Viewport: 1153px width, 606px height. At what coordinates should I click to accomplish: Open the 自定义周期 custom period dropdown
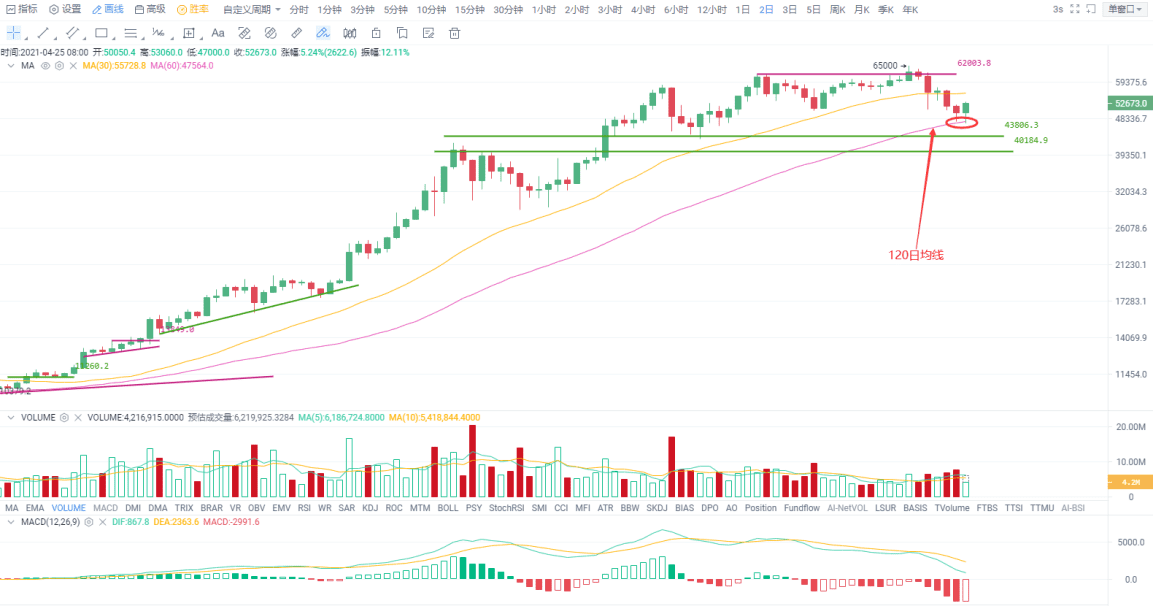[x=251, y=10]
